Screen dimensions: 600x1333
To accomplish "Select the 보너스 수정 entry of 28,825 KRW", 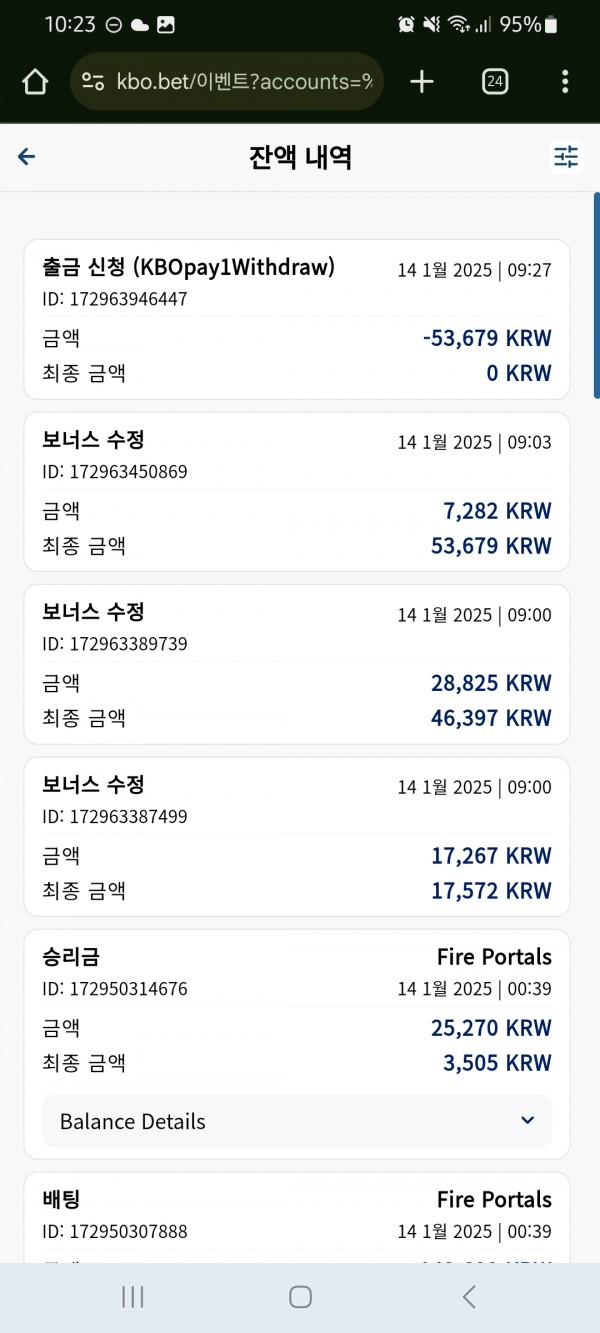I will [x=297, y=664].
